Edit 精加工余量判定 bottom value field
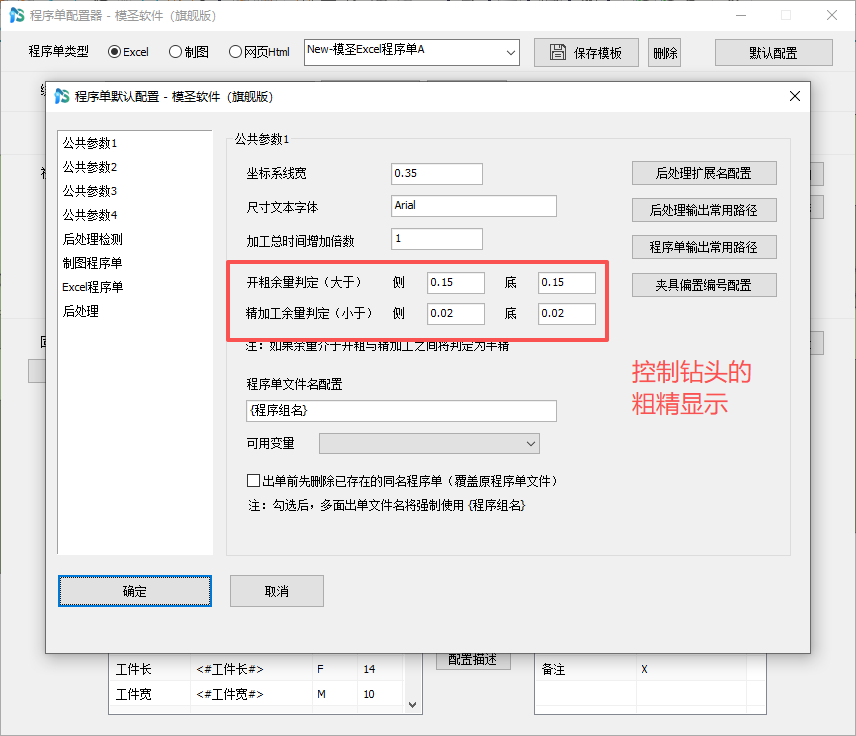 [x=567, y=314]
